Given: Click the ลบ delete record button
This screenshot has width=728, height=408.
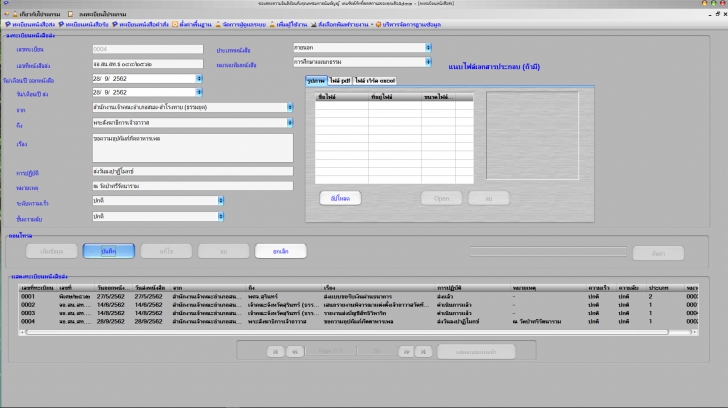Looking at the screenshot, I should (223, 251).
